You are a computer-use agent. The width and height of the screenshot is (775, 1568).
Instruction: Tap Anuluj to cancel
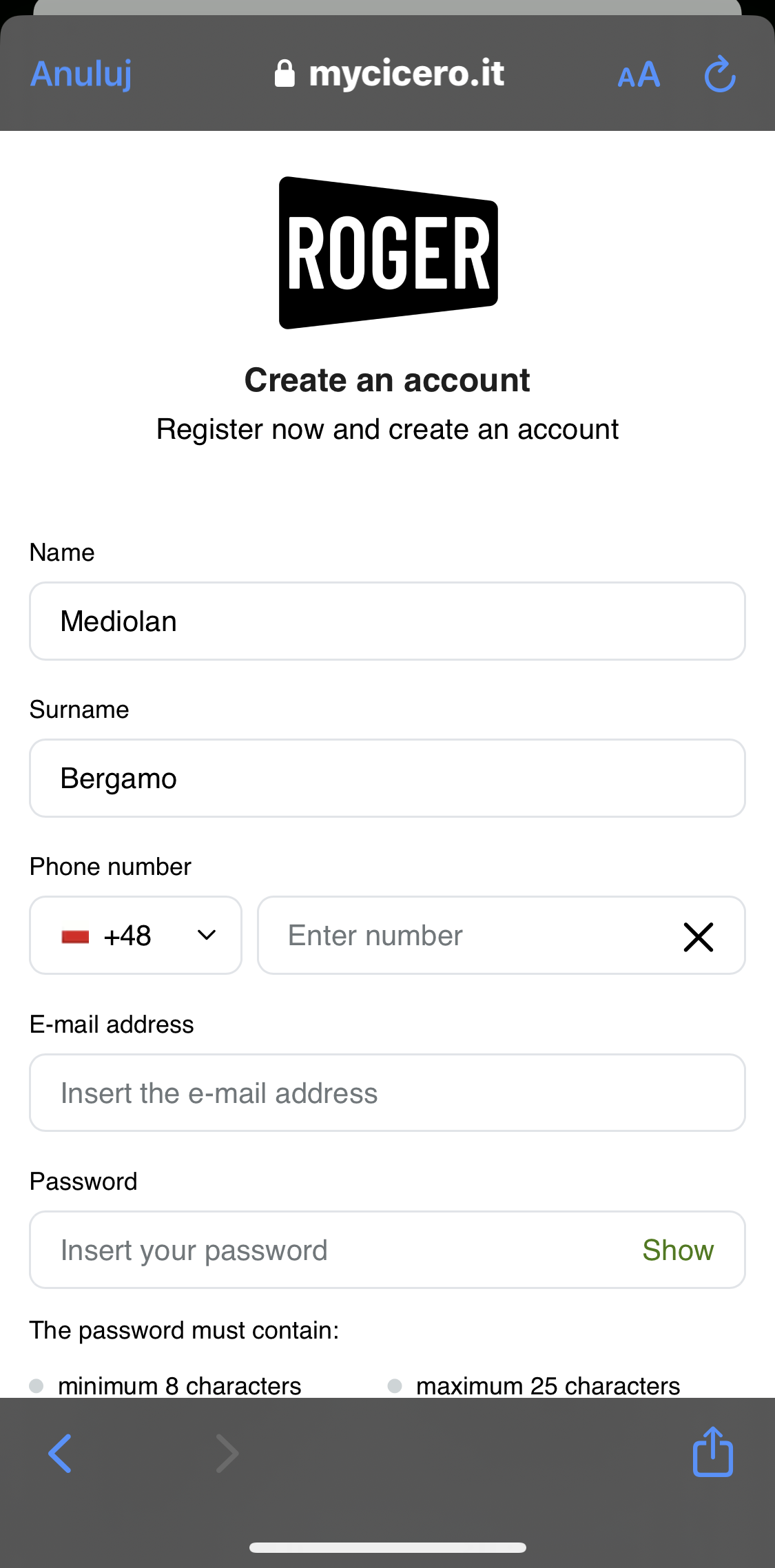pos(81,74)
